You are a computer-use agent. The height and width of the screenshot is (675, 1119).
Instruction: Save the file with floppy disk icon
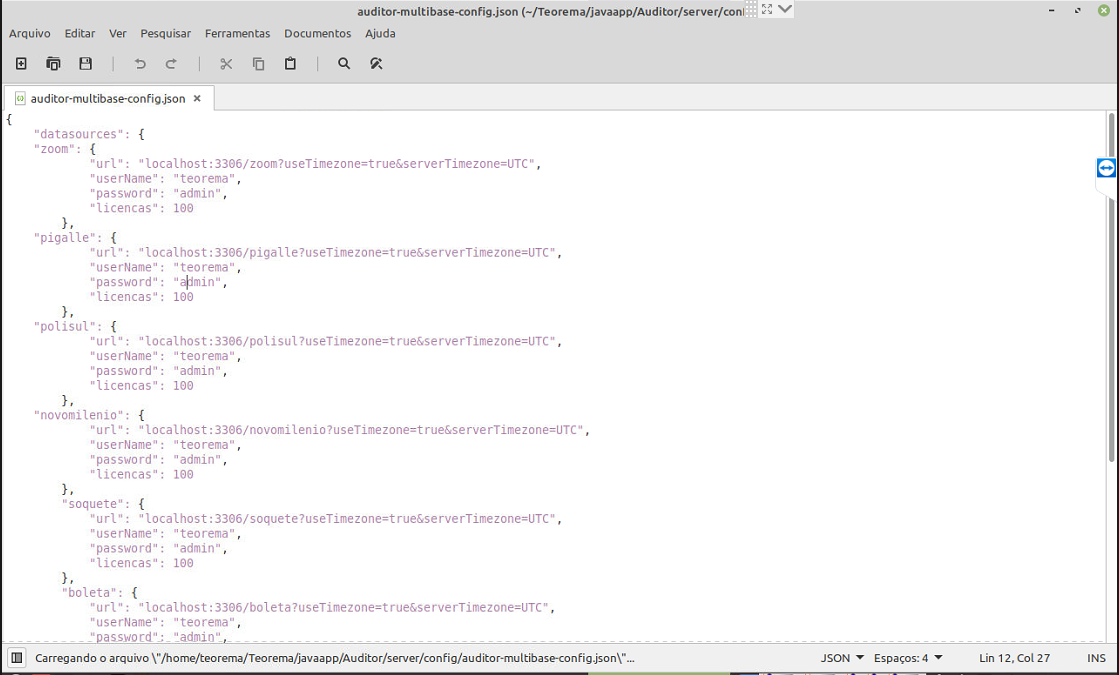pyautogui.click(x=86, y=64)
